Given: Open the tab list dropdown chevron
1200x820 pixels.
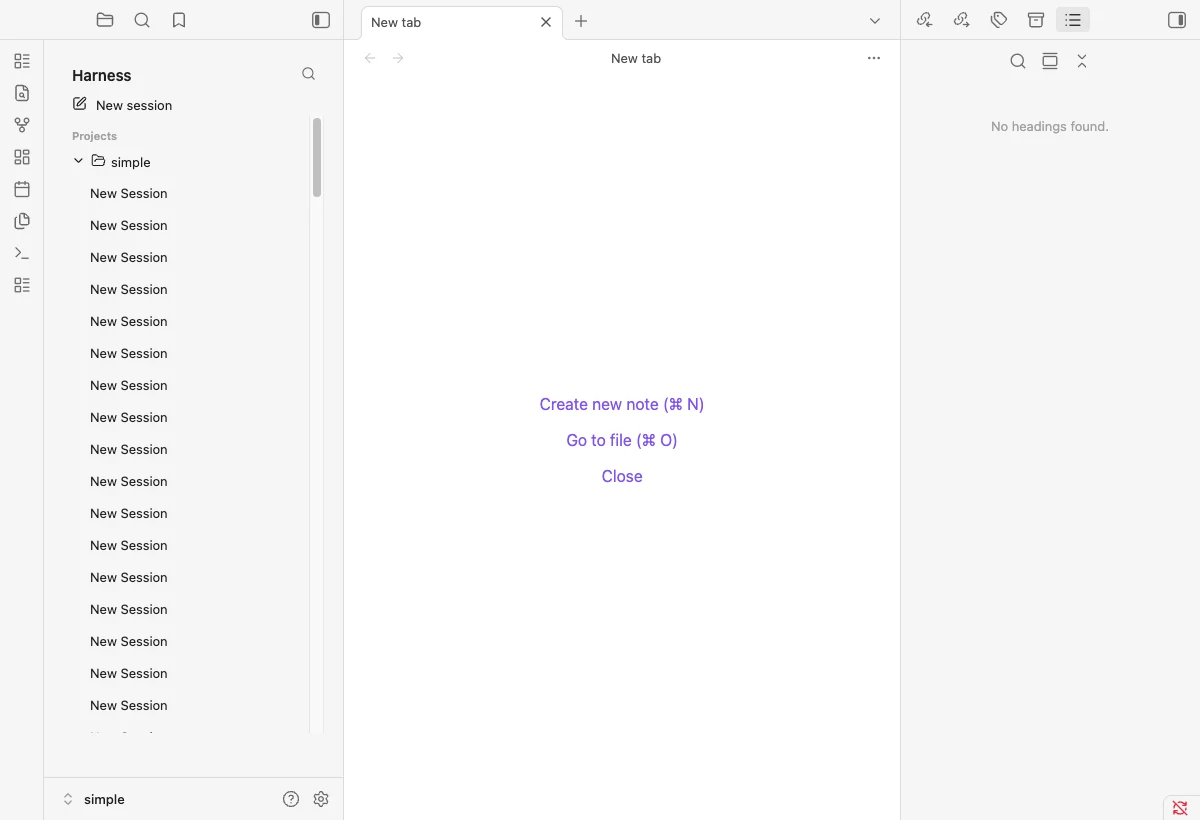Looking at the screenshot, I should coord(875,21).
